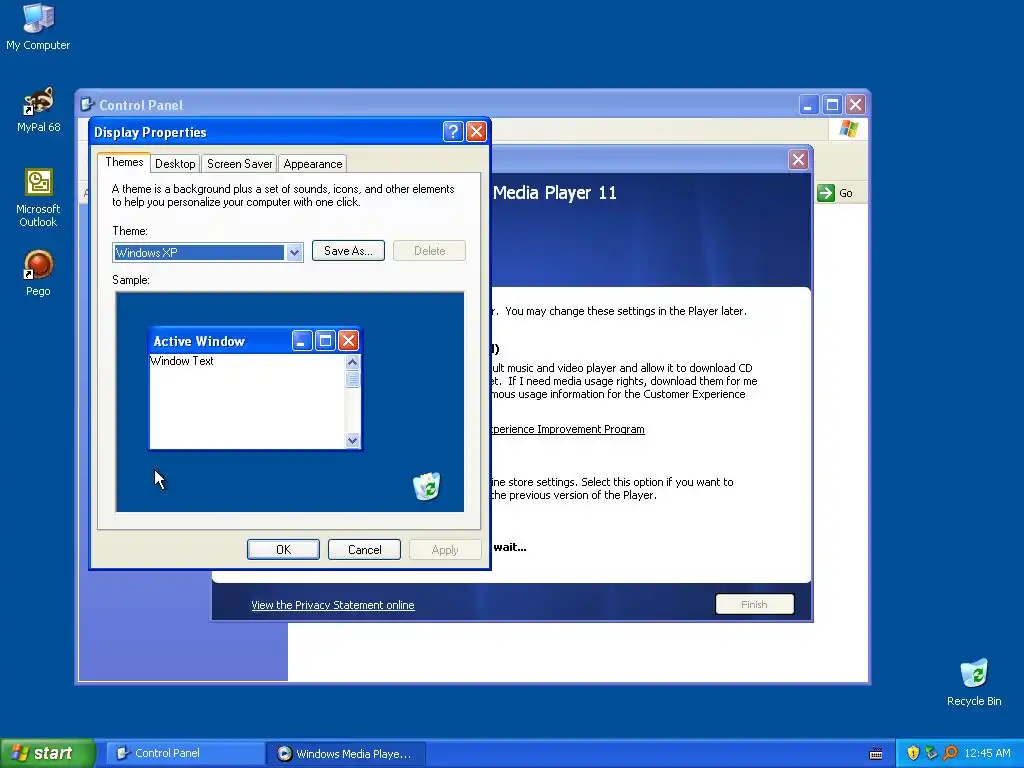Close the Control Panel window
Image resolution: width=1024 pixels, height=768 pixels.
(856, 104)
